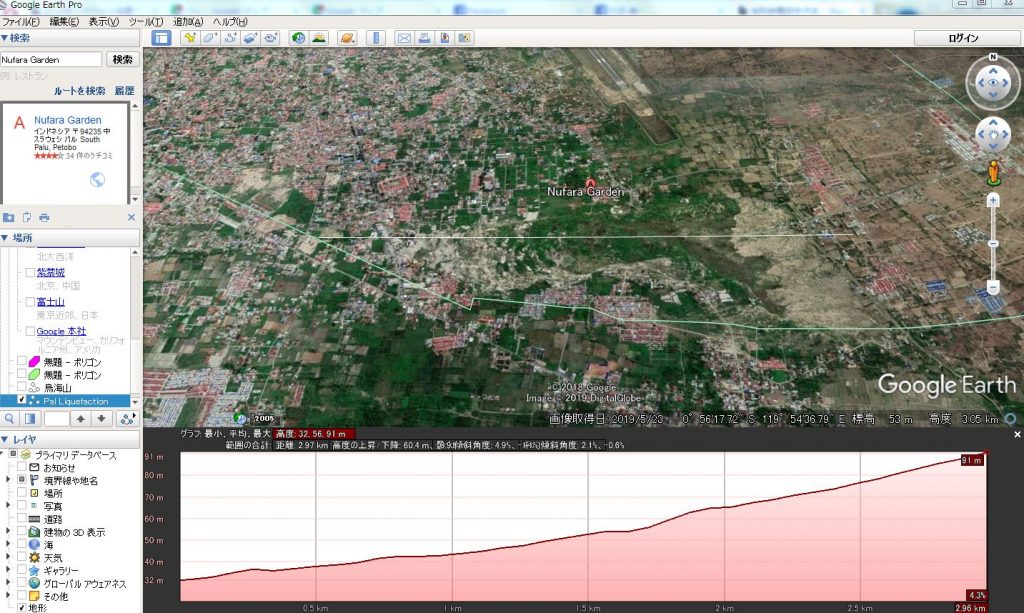The height and width of the screenshot is (613, 1024).
Task: Move selected place down with arrow
Action: click(x=101, y=418)
